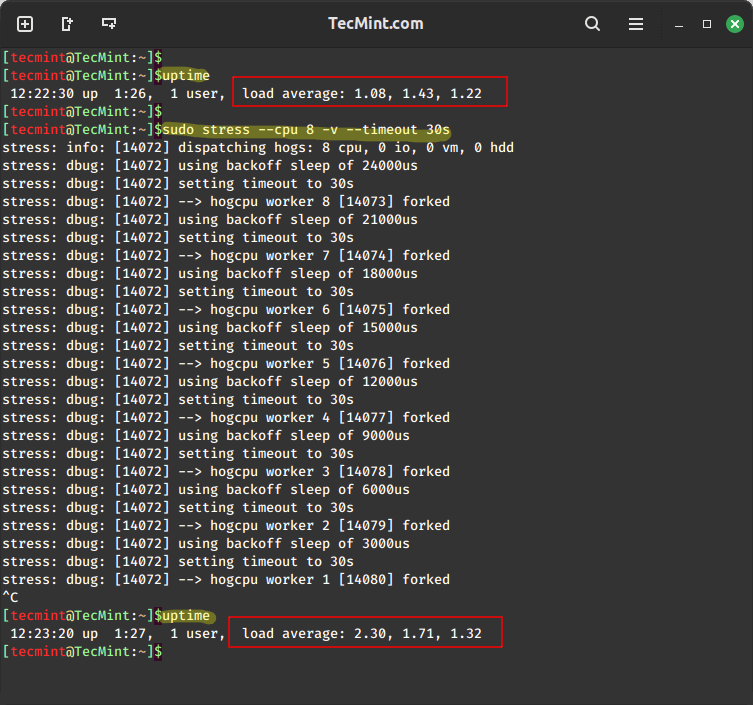Click the backoff sleep of 6000us line
This screenshot has height=705, width=753.
pyautogui.click(x=206, y=490)
